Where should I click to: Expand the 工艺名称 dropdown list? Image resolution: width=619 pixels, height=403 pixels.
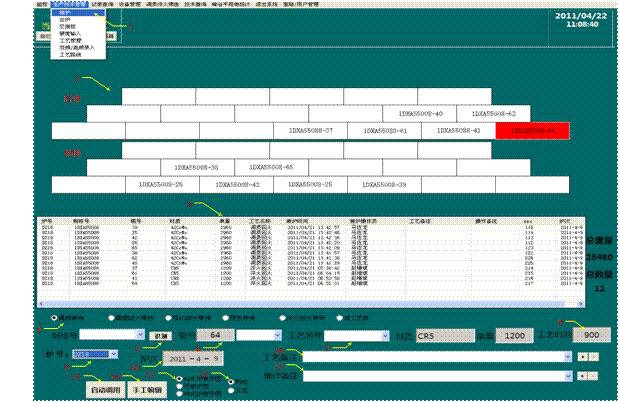[x=385, y=336]
